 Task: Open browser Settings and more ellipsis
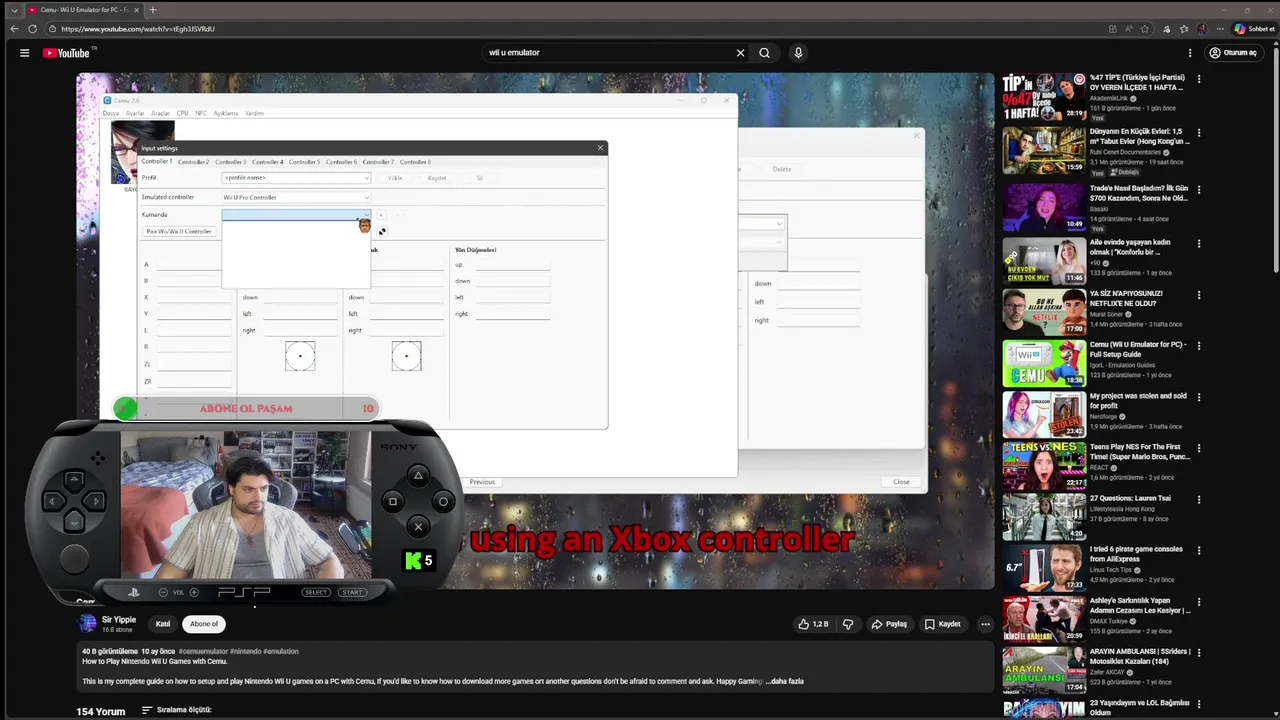click(1219, 29)
